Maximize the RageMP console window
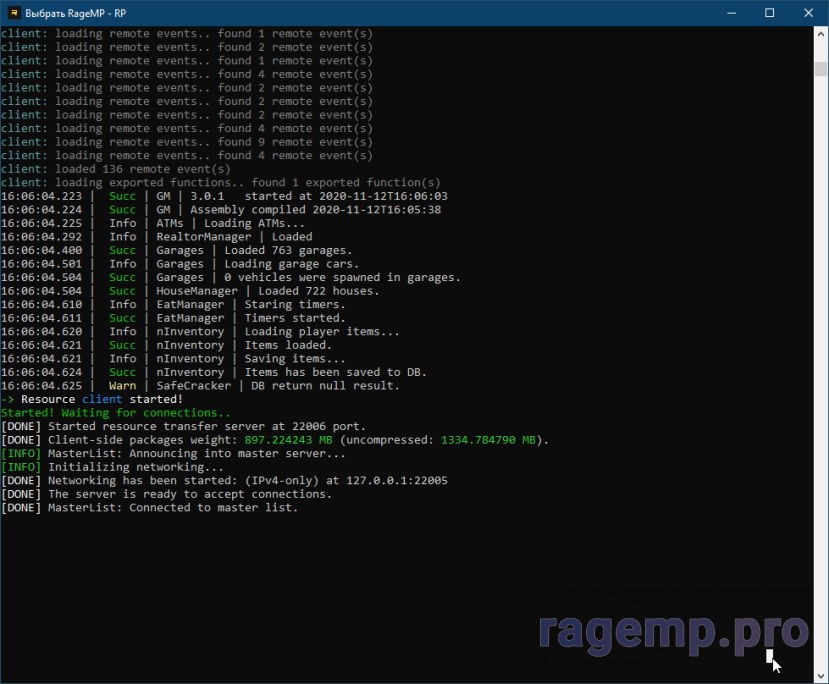Viewport: 829px width, 684px height. pyautogui.click(x=769, y=13)
